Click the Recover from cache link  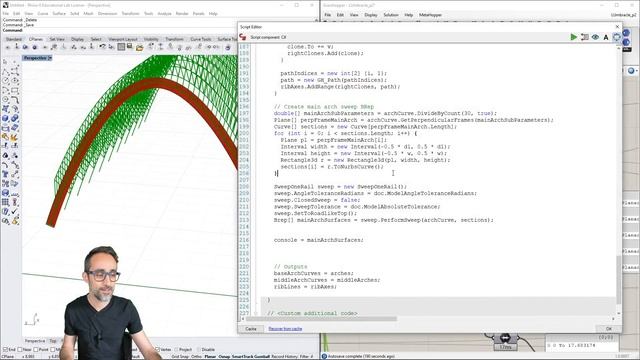coord(285,329)
